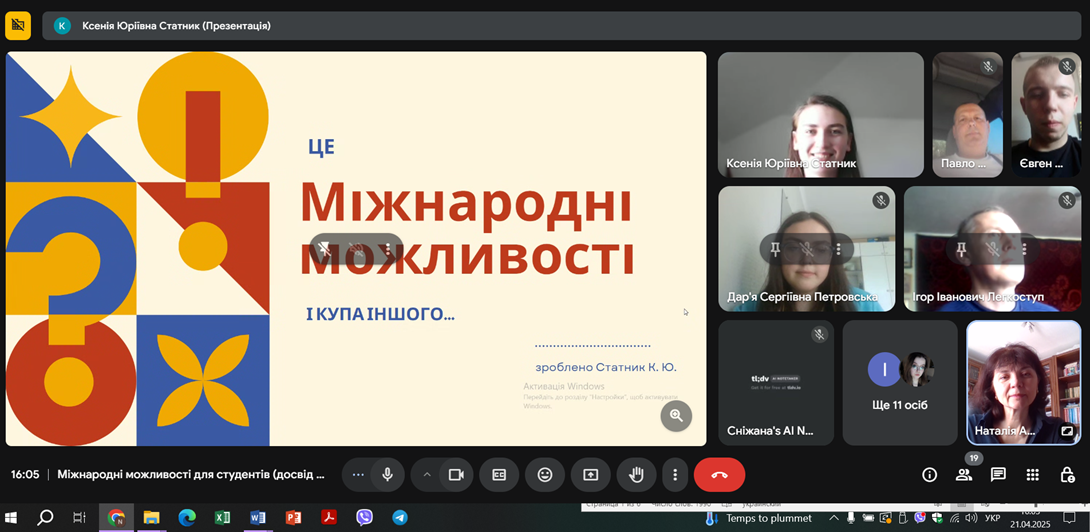Viewport: 1090px width, 532px height.
Task: Open Microsoft Edge from taskbar
Action: click(x=186, y=517)
